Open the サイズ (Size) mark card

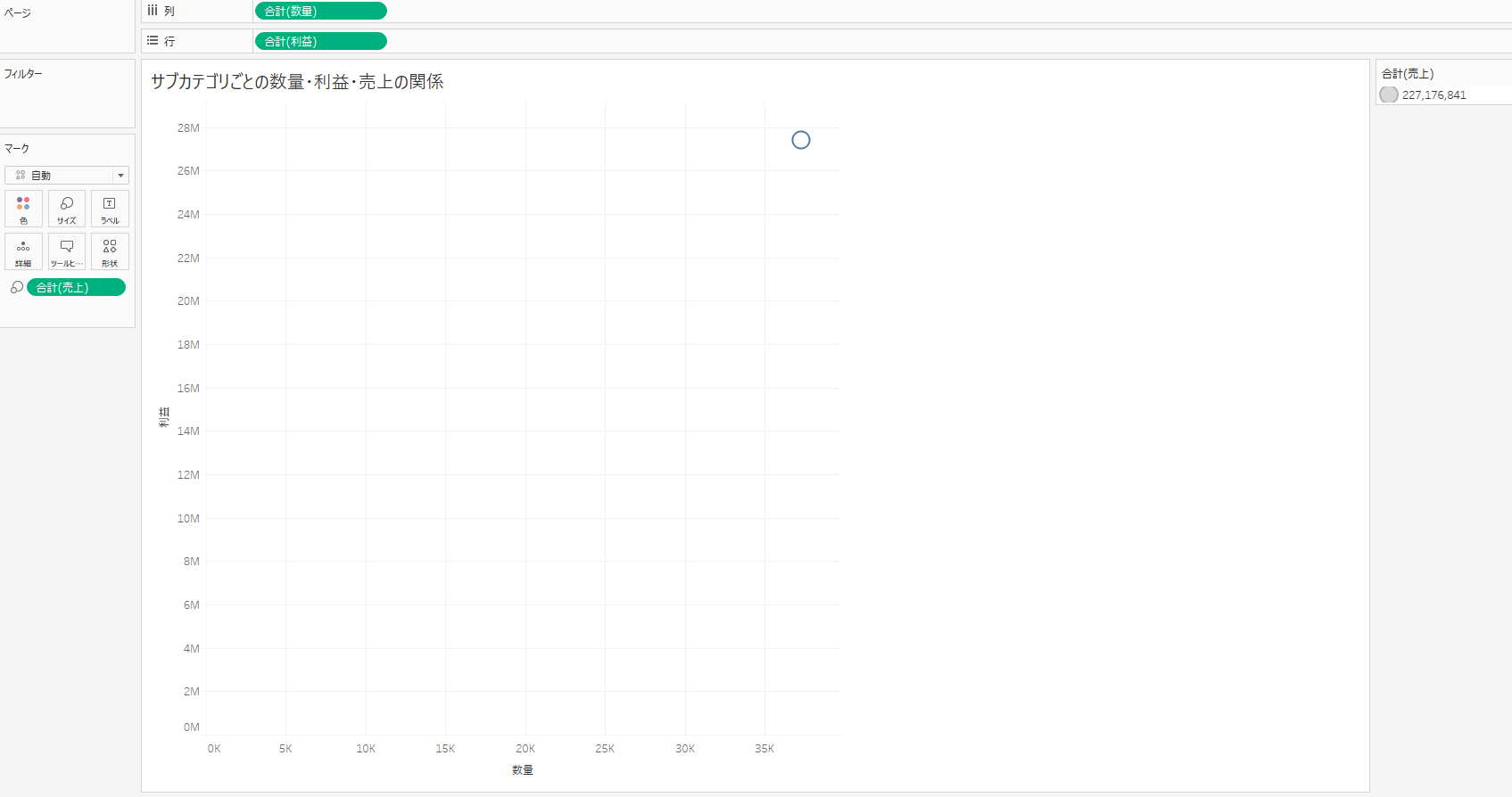[x=67, y=209]
